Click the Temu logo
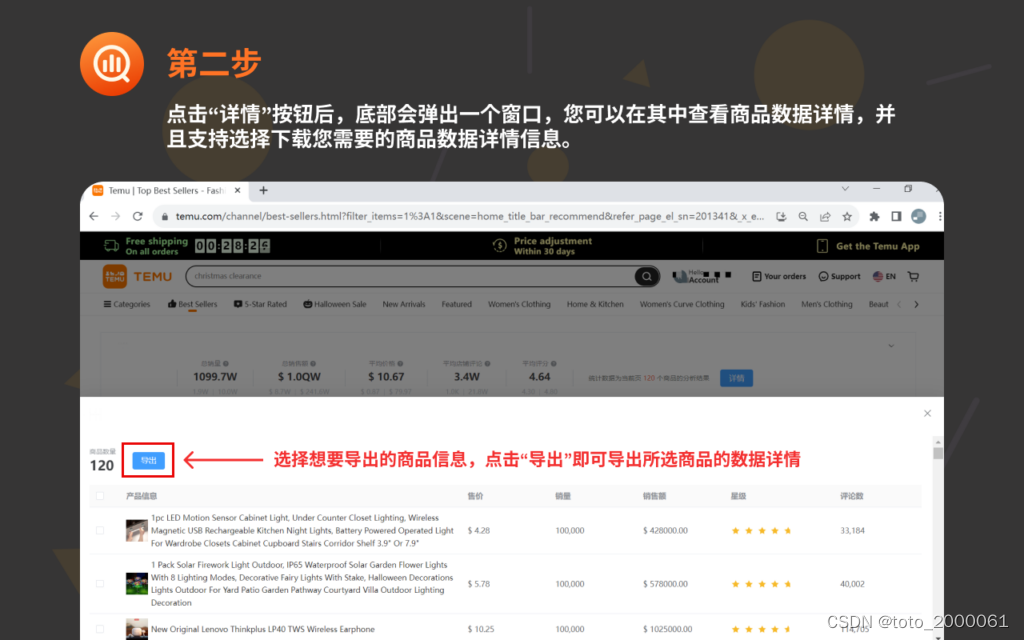Viewport: 1024px width, 640px height. (x=137, y=276)
